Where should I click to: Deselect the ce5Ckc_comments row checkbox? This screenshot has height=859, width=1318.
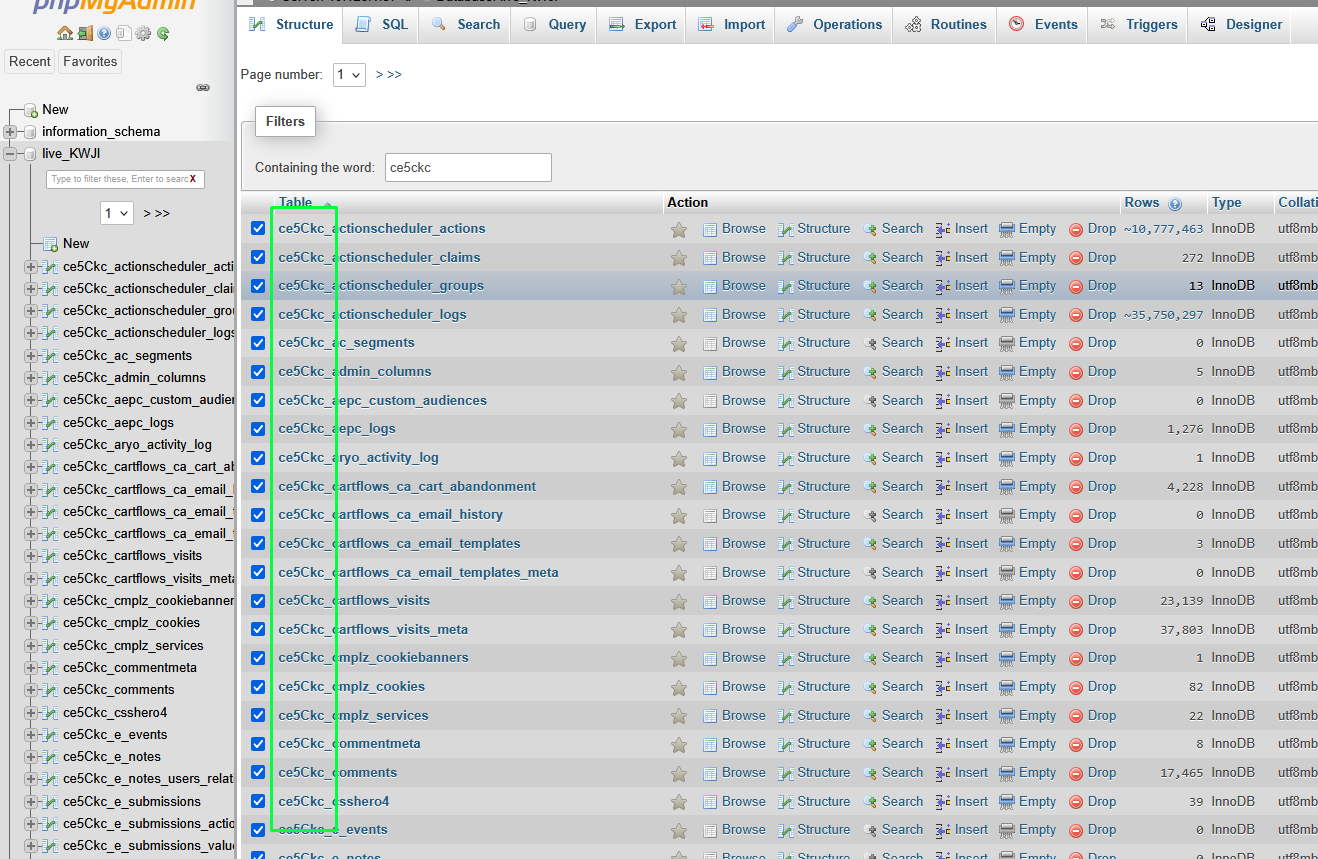point(258,773)
